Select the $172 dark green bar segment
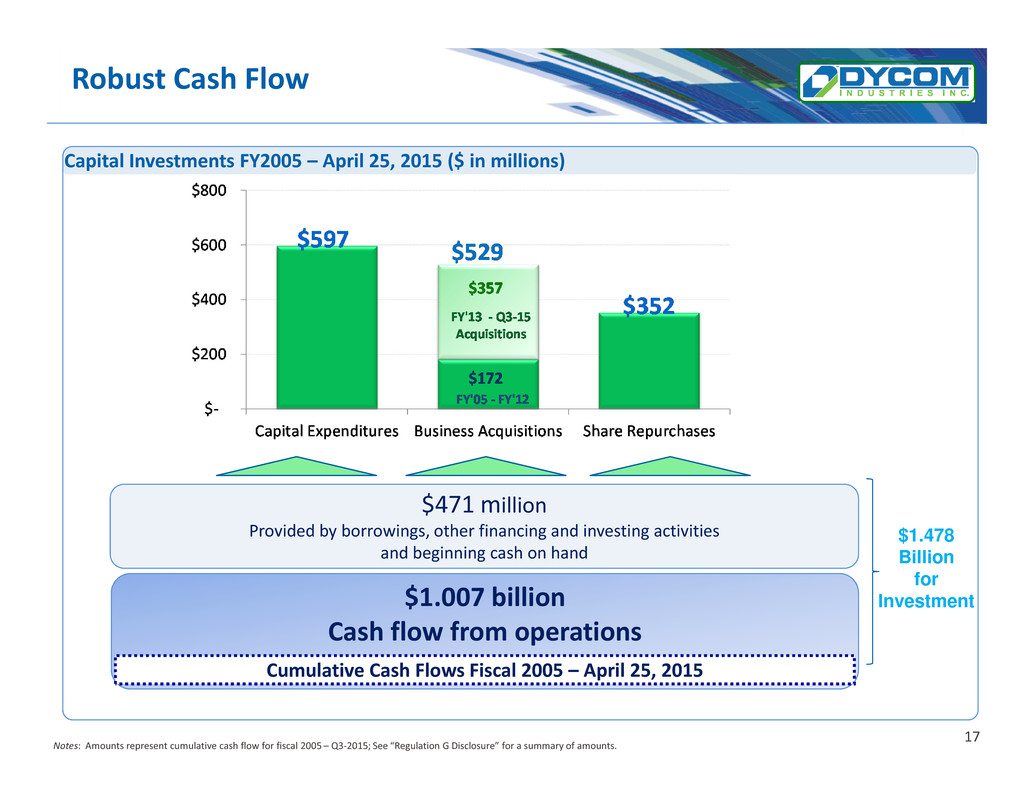The width and height of the screenshot is (1034, 799). [x=488, y=384]
